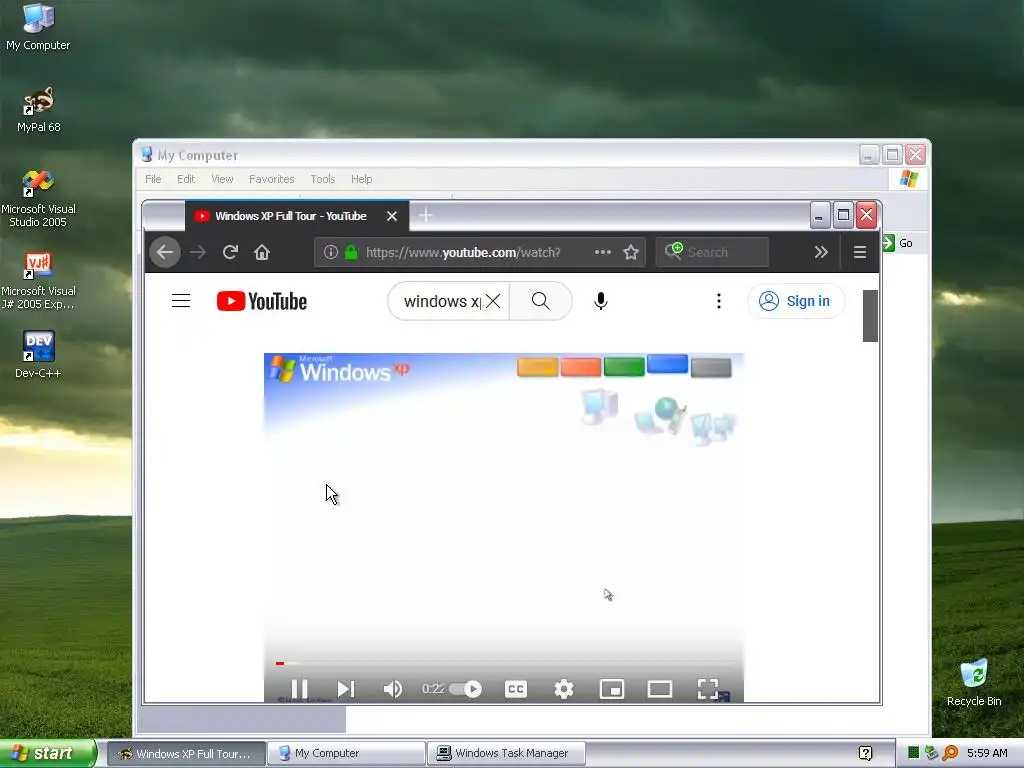
Task: Launch MyPal 68 from the desktop
Action: (38, 109)
